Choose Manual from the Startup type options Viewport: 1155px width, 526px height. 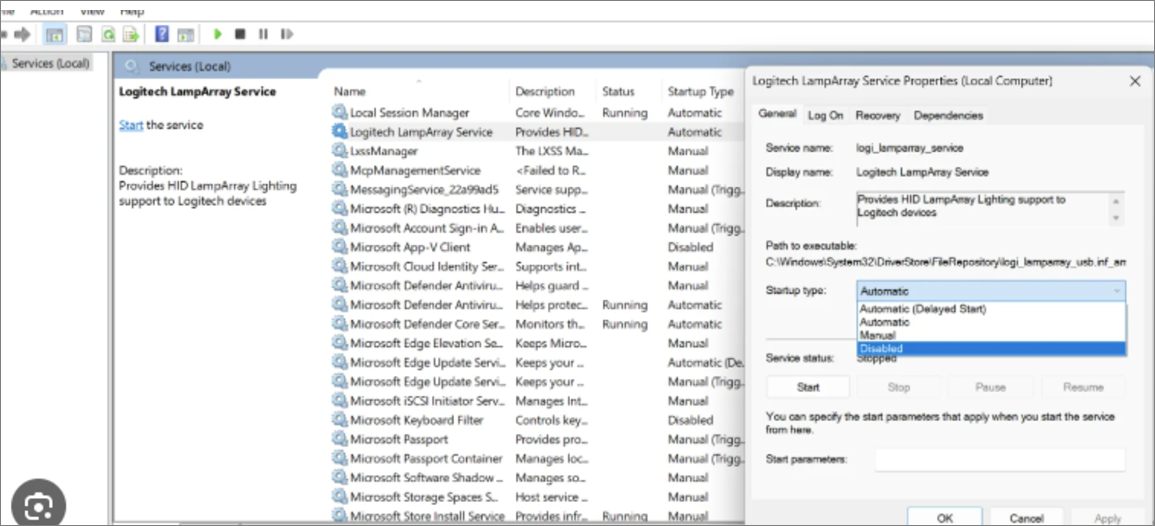pos(878,336)
